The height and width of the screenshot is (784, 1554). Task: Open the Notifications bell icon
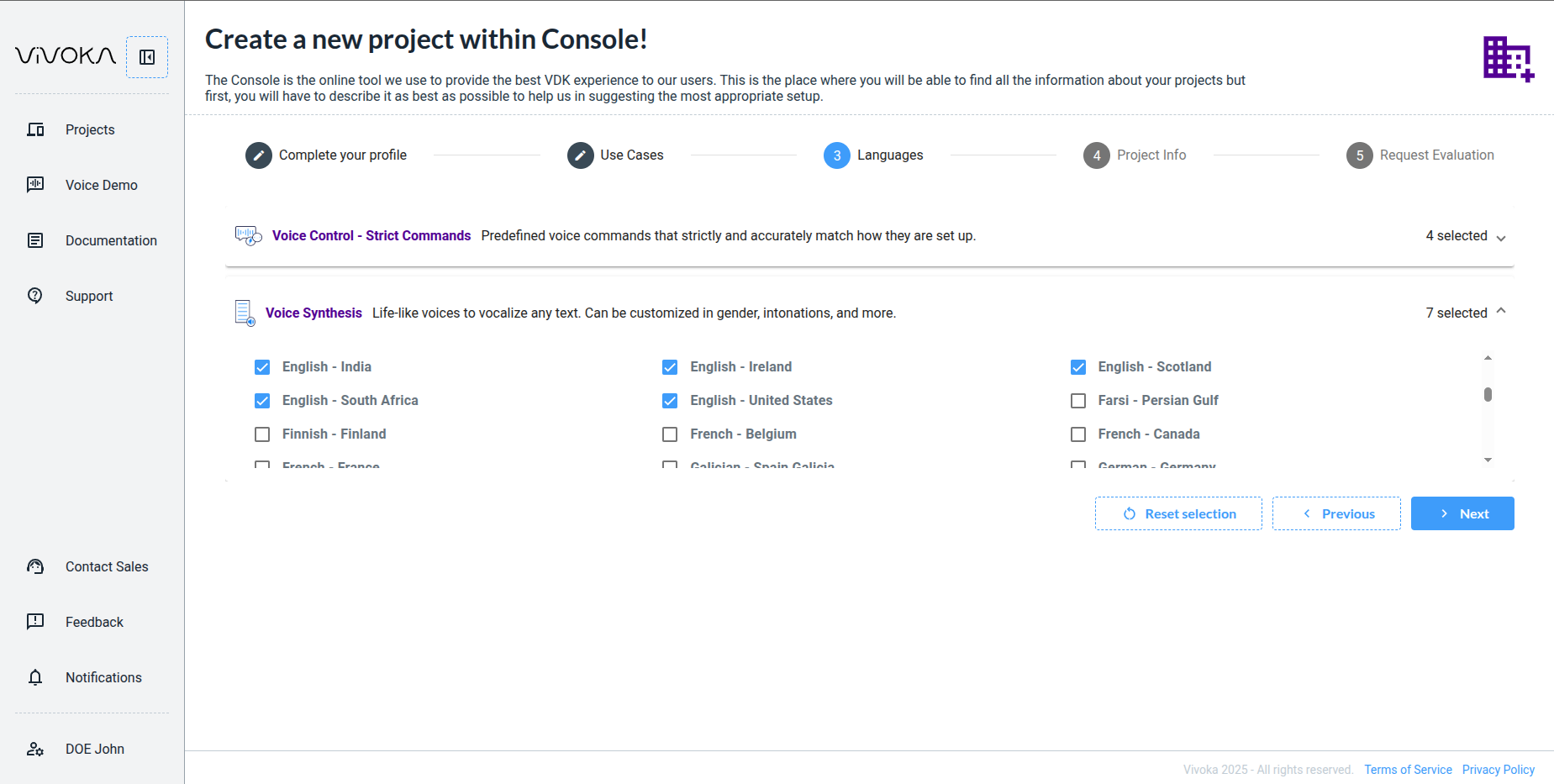tap(35, 677)
